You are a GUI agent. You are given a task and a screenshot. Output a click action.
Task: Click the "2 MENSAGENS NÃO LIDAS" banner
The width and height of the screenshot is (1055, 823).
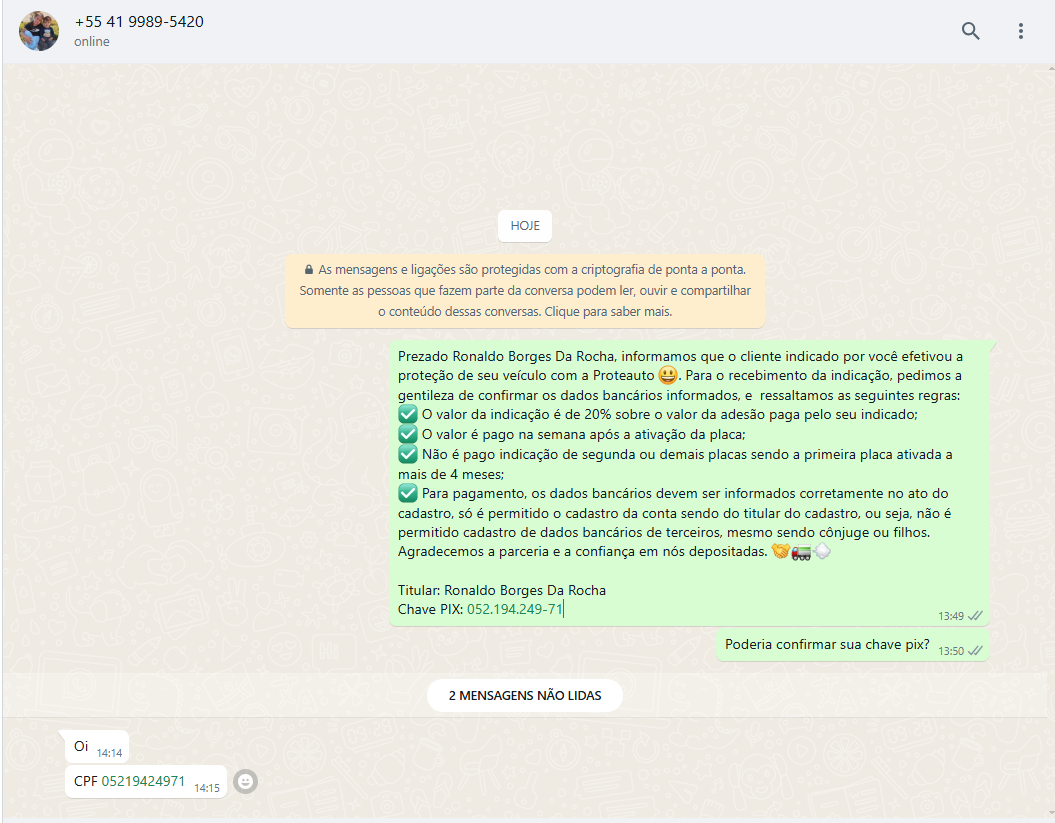525,695
